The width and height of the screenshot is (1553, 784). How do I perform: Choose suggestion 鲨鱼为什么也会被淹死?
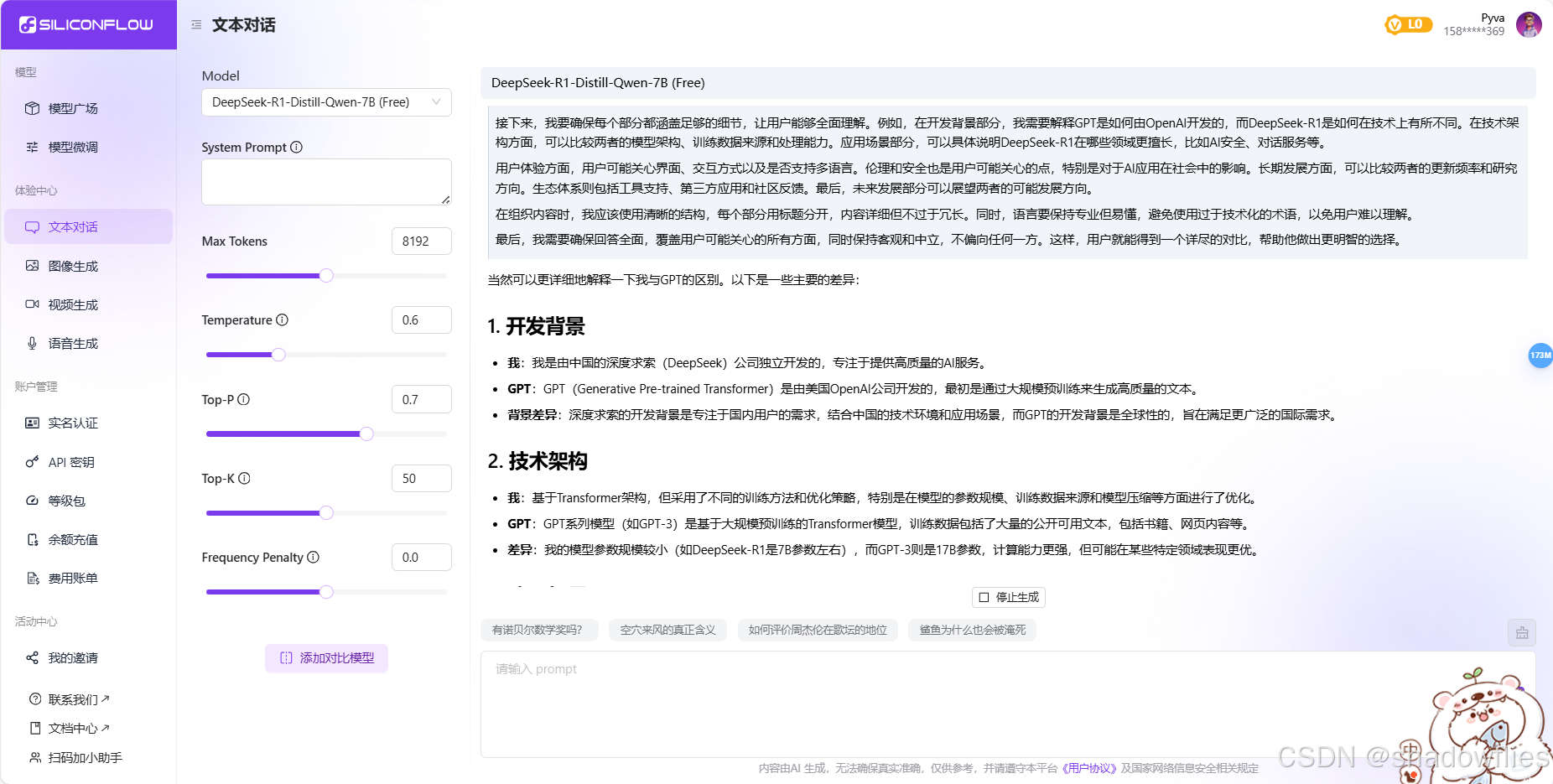pos(972,630)
